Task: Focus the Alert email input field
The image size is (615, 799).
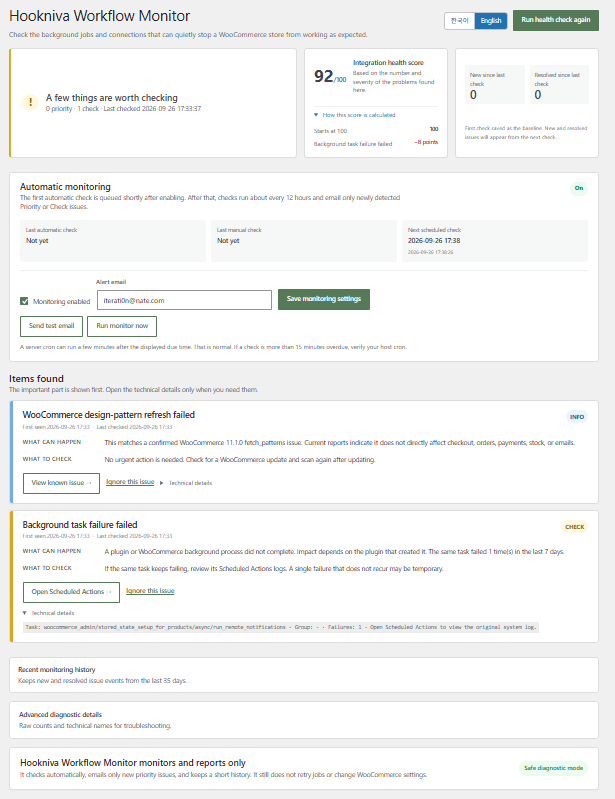Action: [x=184, y=300]
